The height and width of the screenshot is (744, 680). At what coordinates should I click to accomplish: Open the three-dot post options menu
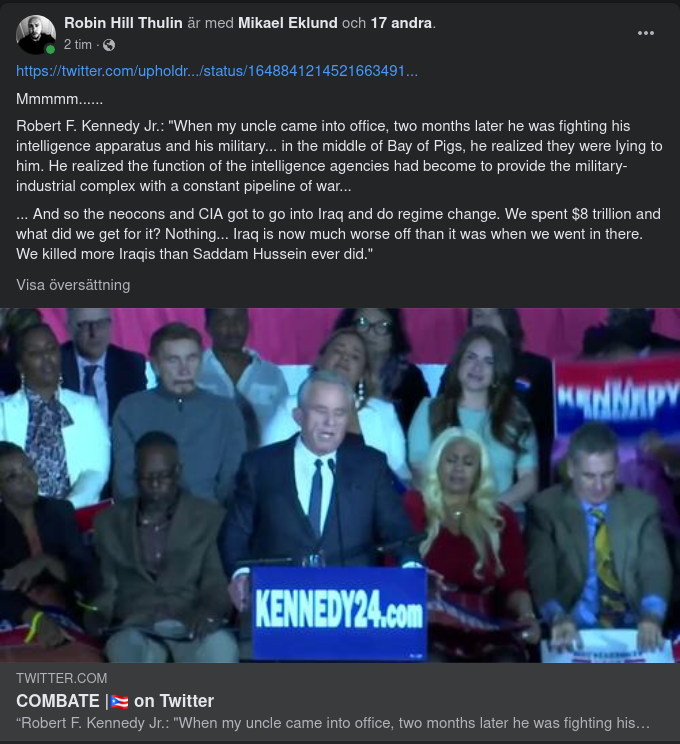[645, 33]
